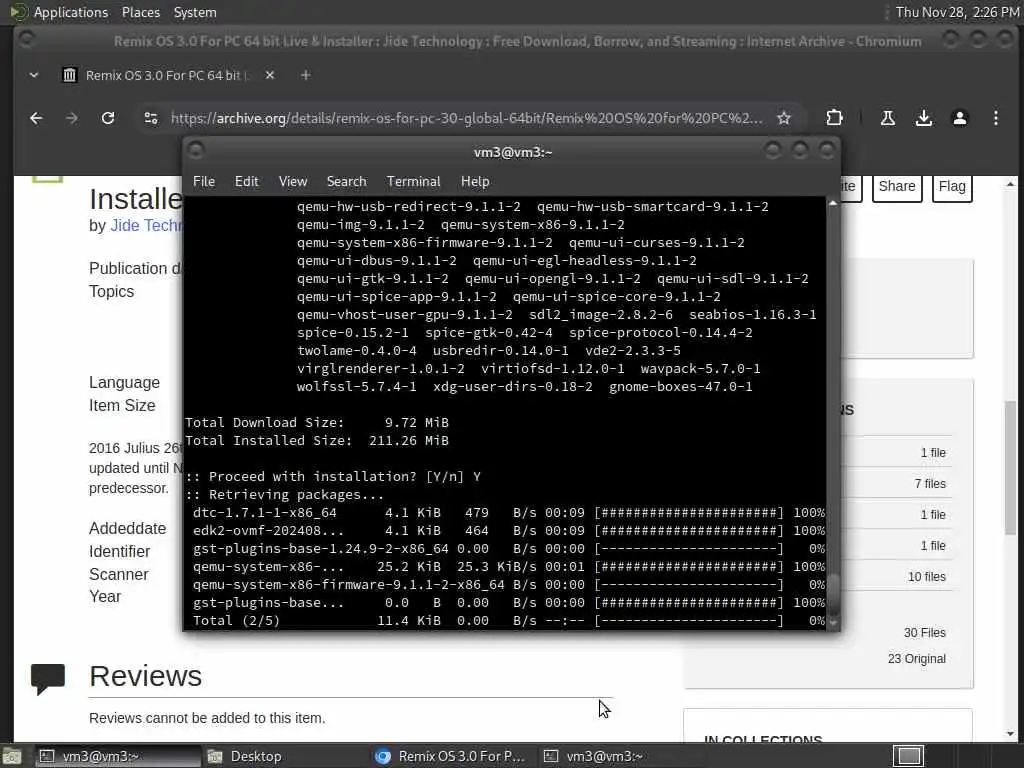
Task: Click the Reviews speech bubble icon
Action: pos(48,679)
